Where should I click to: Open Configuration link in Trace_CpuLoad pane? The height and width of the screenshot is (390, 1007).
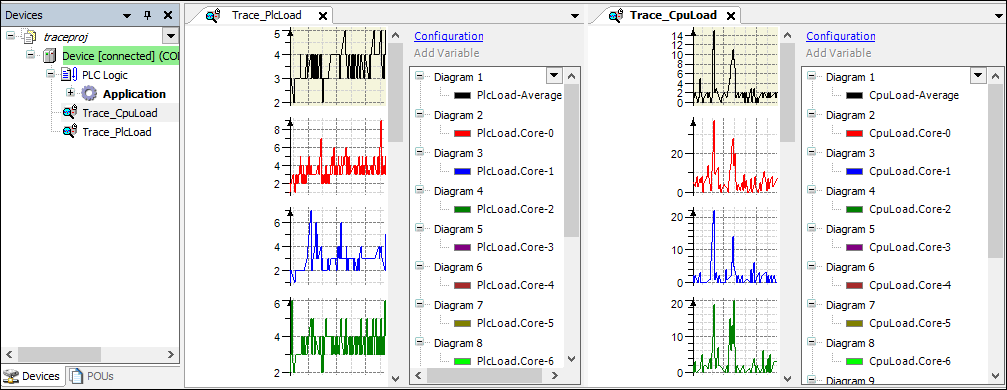[x=841, y=37]
